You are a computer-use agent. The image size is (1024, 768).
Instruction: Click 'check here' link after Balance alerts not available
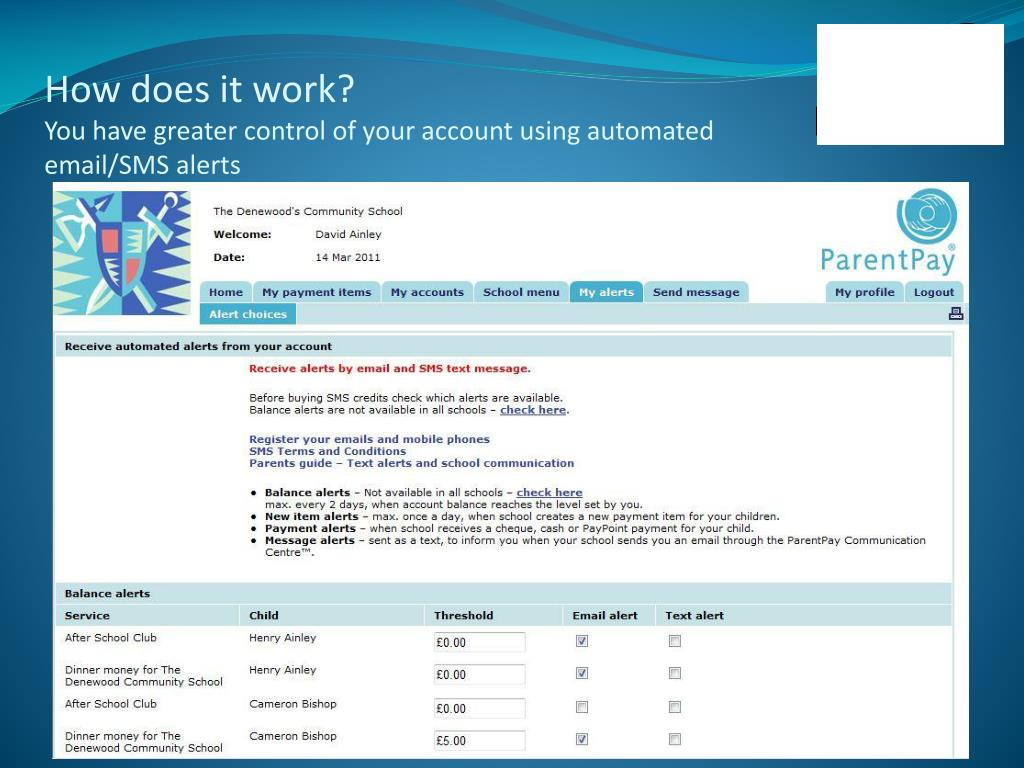533,410
